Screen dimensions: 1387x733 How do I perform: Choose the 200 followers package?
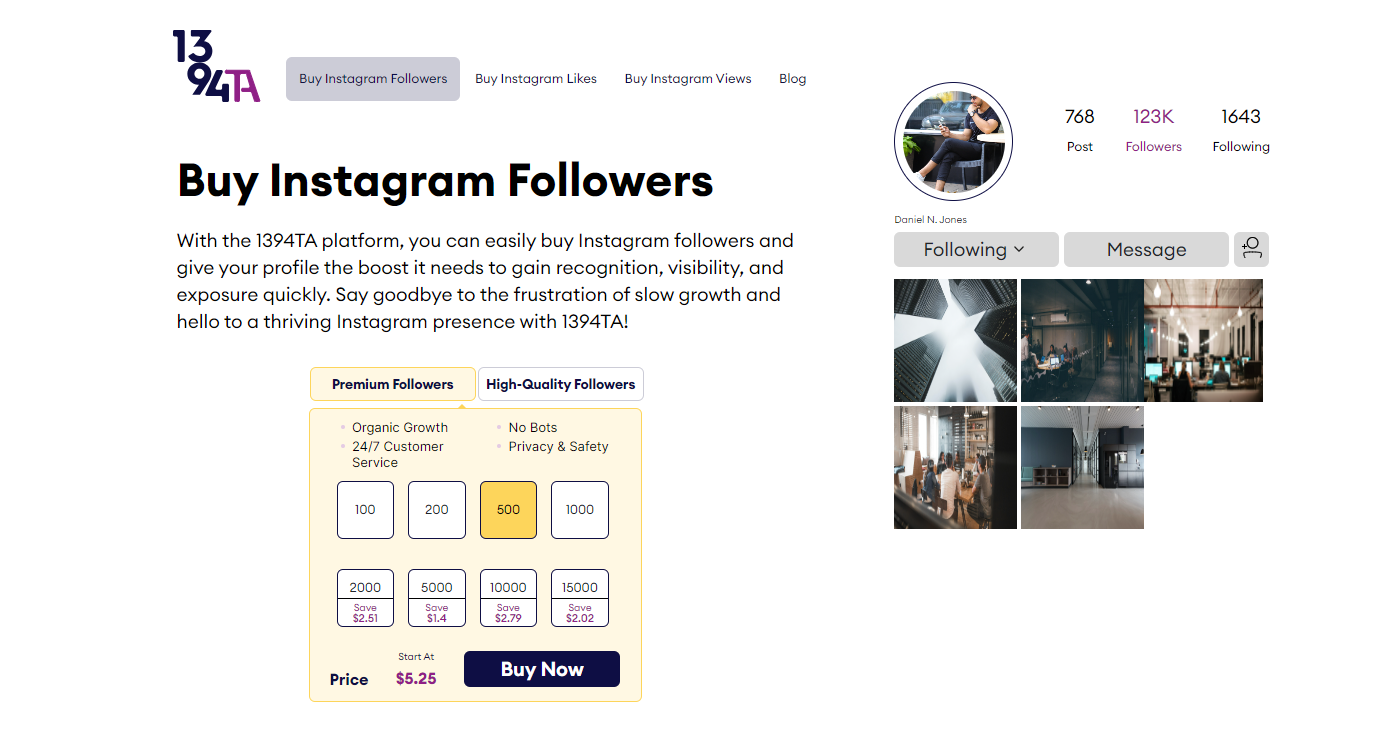[x=437, y=510]
